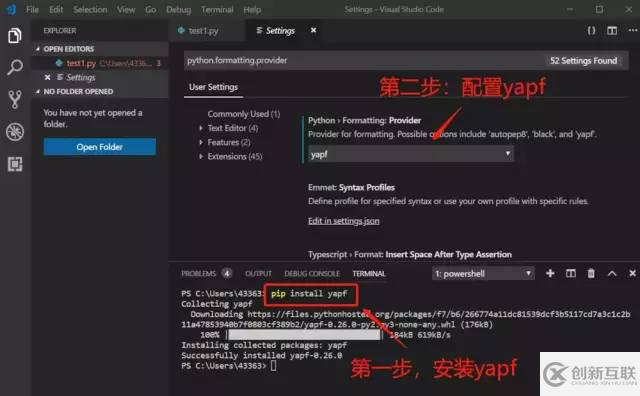Image resolution: width=640 pixels, height=396 pixels.
Task: Switch to the OUTPUT panel tab
Action: 258,274
